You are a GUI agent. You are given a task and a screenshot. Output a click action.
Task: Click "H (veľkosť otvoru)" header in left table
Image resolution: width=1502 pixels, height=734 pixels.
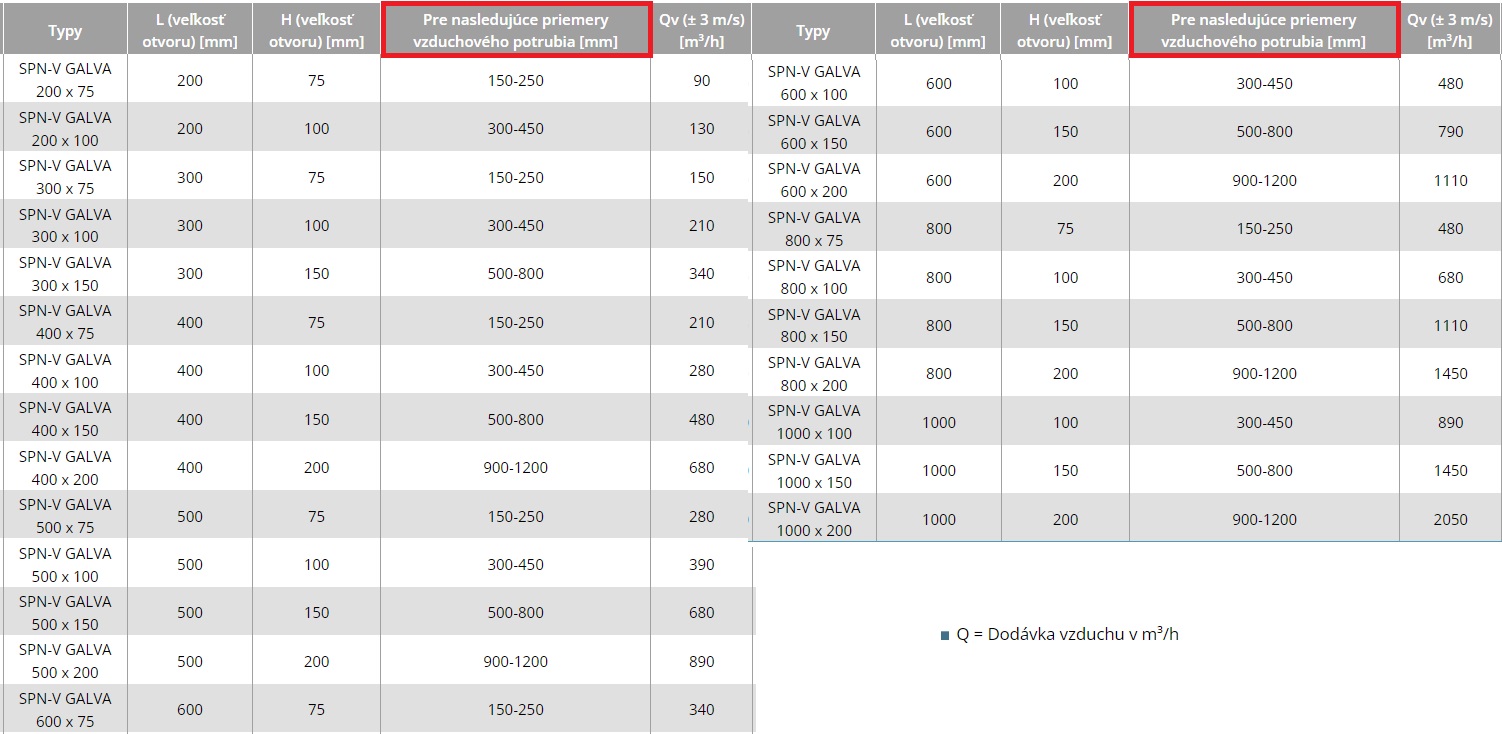coord(316,31)
